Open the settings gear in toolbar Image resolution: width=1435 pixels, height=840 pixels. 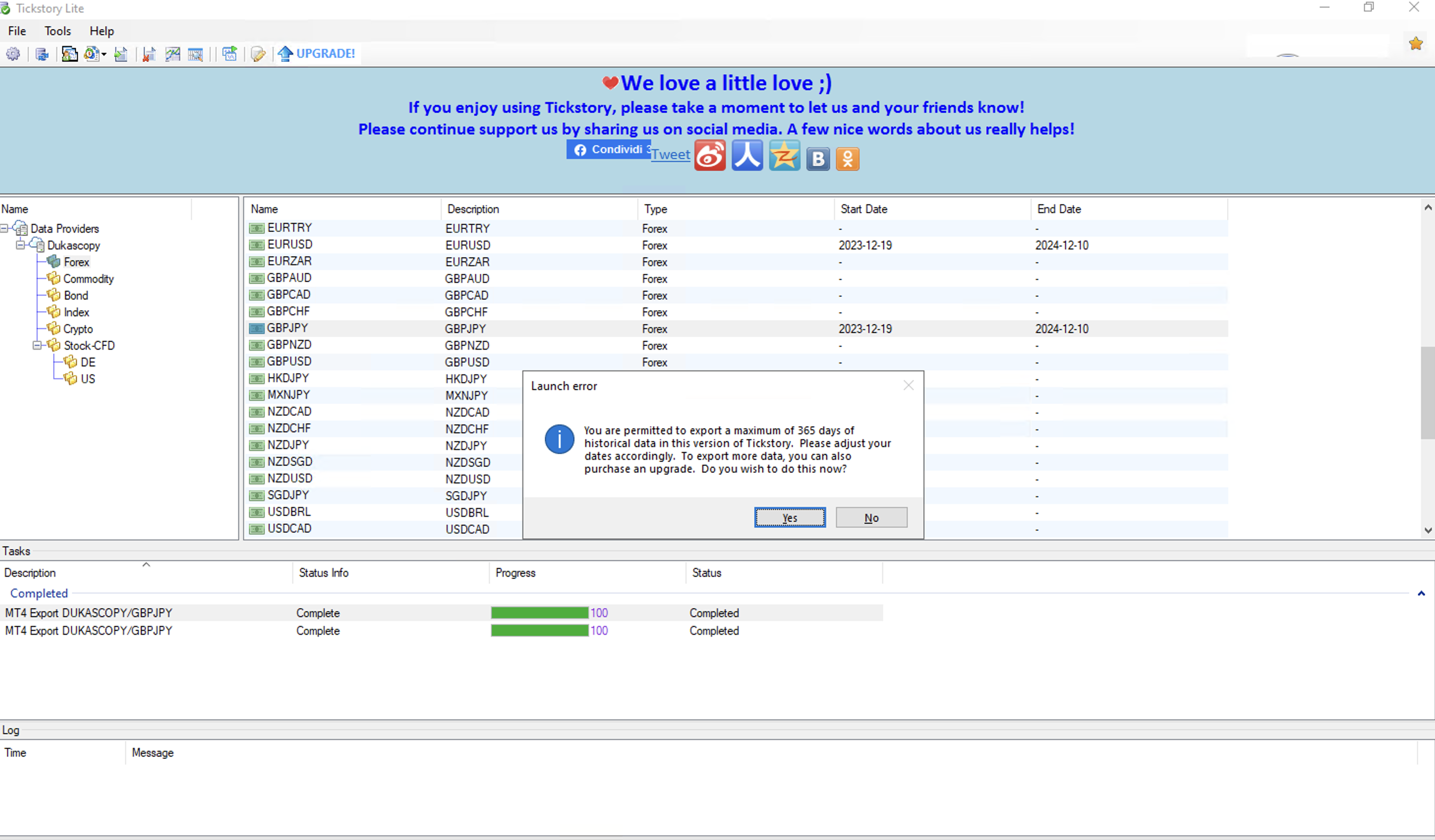tap(13, 54)
